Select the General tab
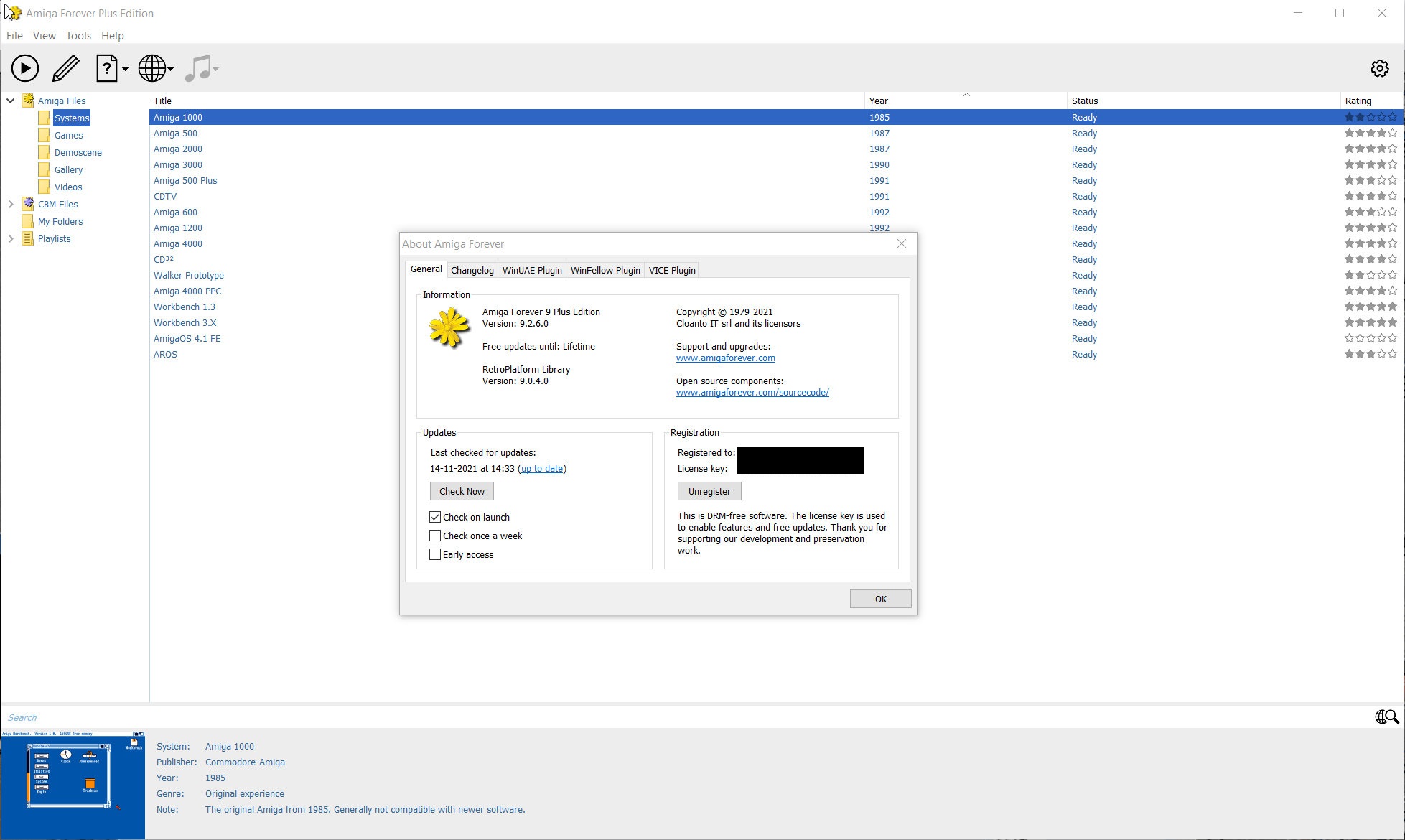The image size is (1405, 840). pos(426,269)
